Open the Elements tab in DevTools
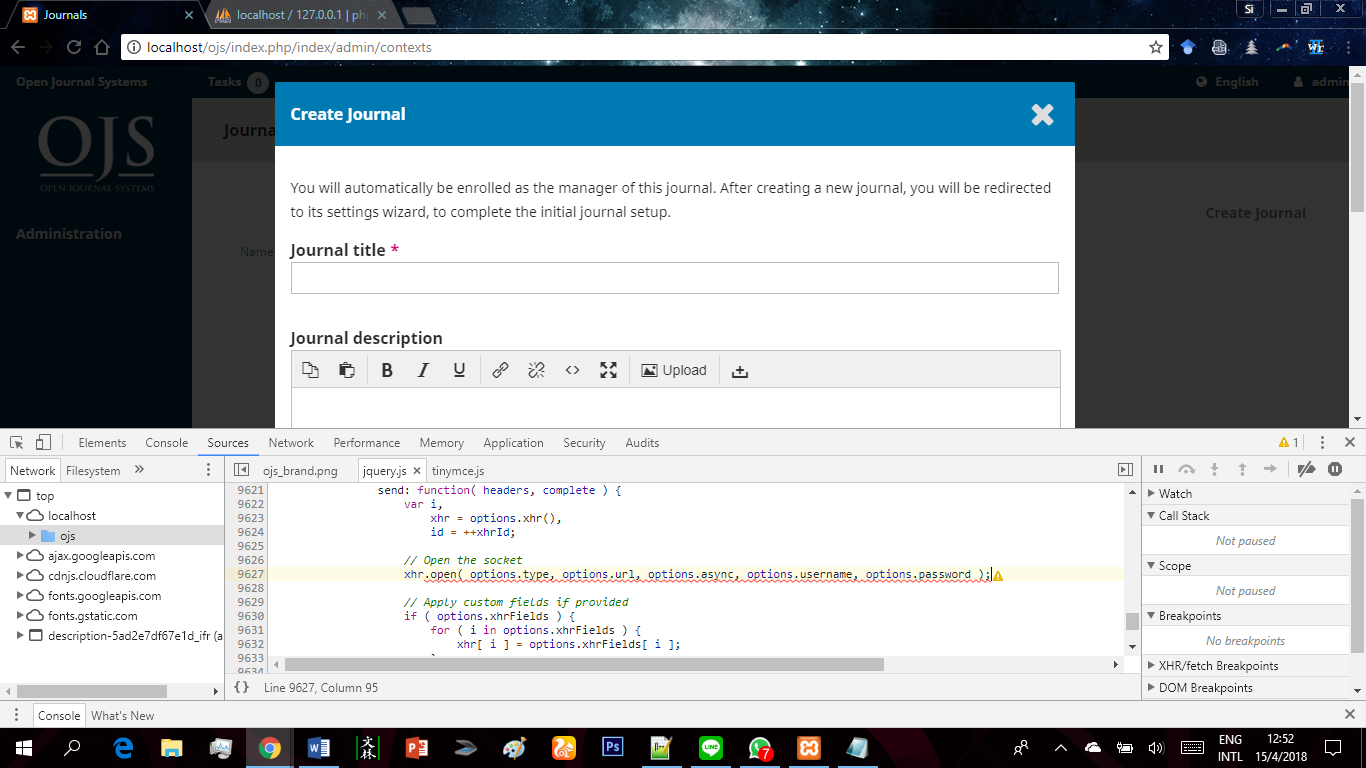 pyautogui.click(x=102, y=443)
